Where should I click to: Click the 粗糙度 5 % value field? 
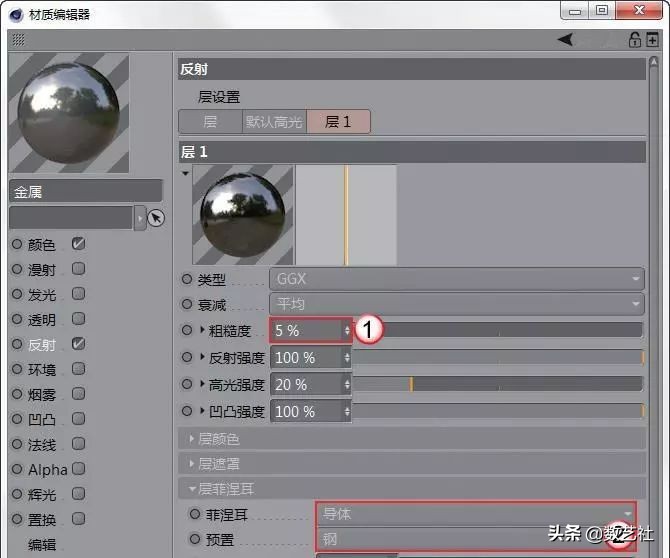tap(306, 330)
